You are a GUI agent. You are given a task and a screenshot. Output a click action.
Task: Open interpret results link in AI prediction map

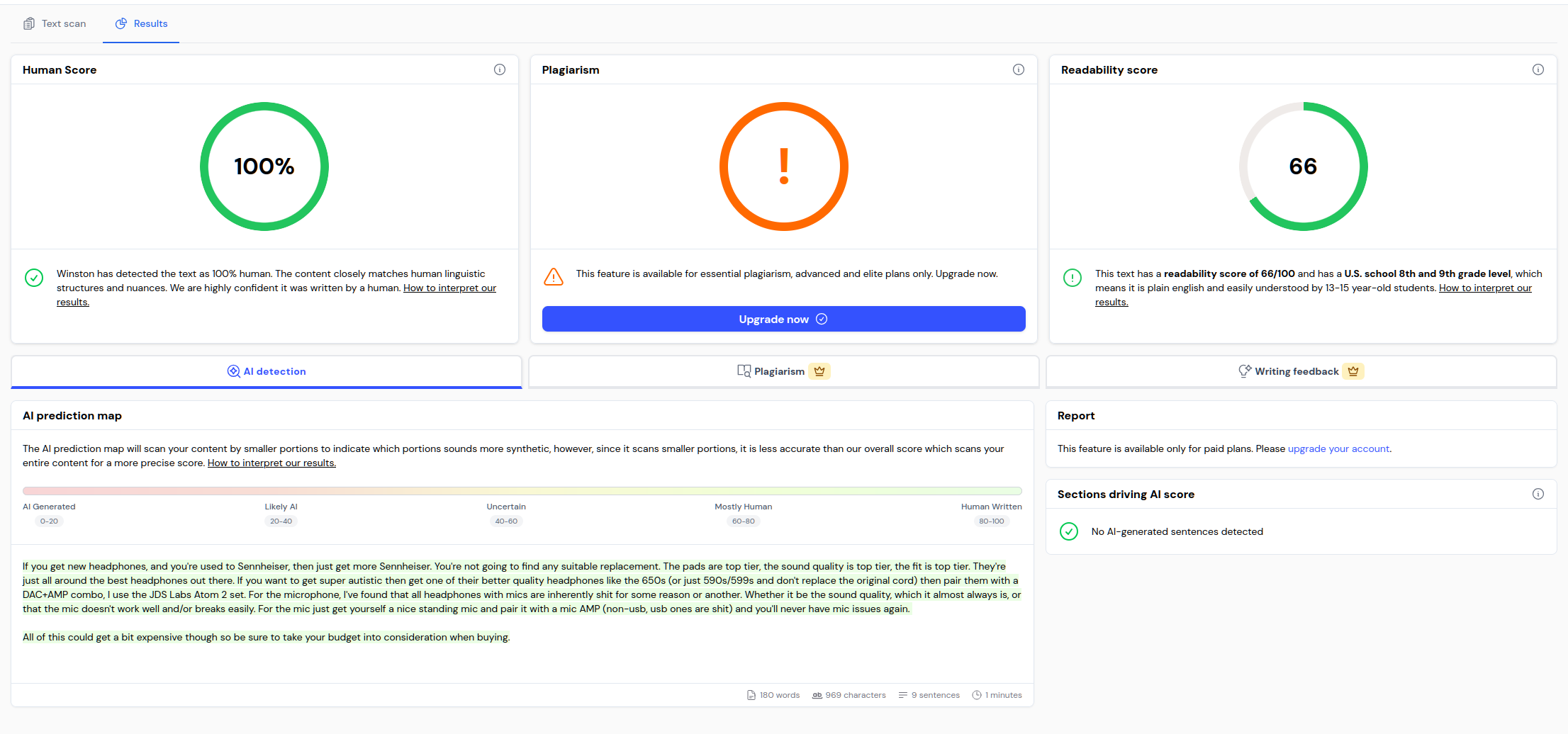(271, 463)
